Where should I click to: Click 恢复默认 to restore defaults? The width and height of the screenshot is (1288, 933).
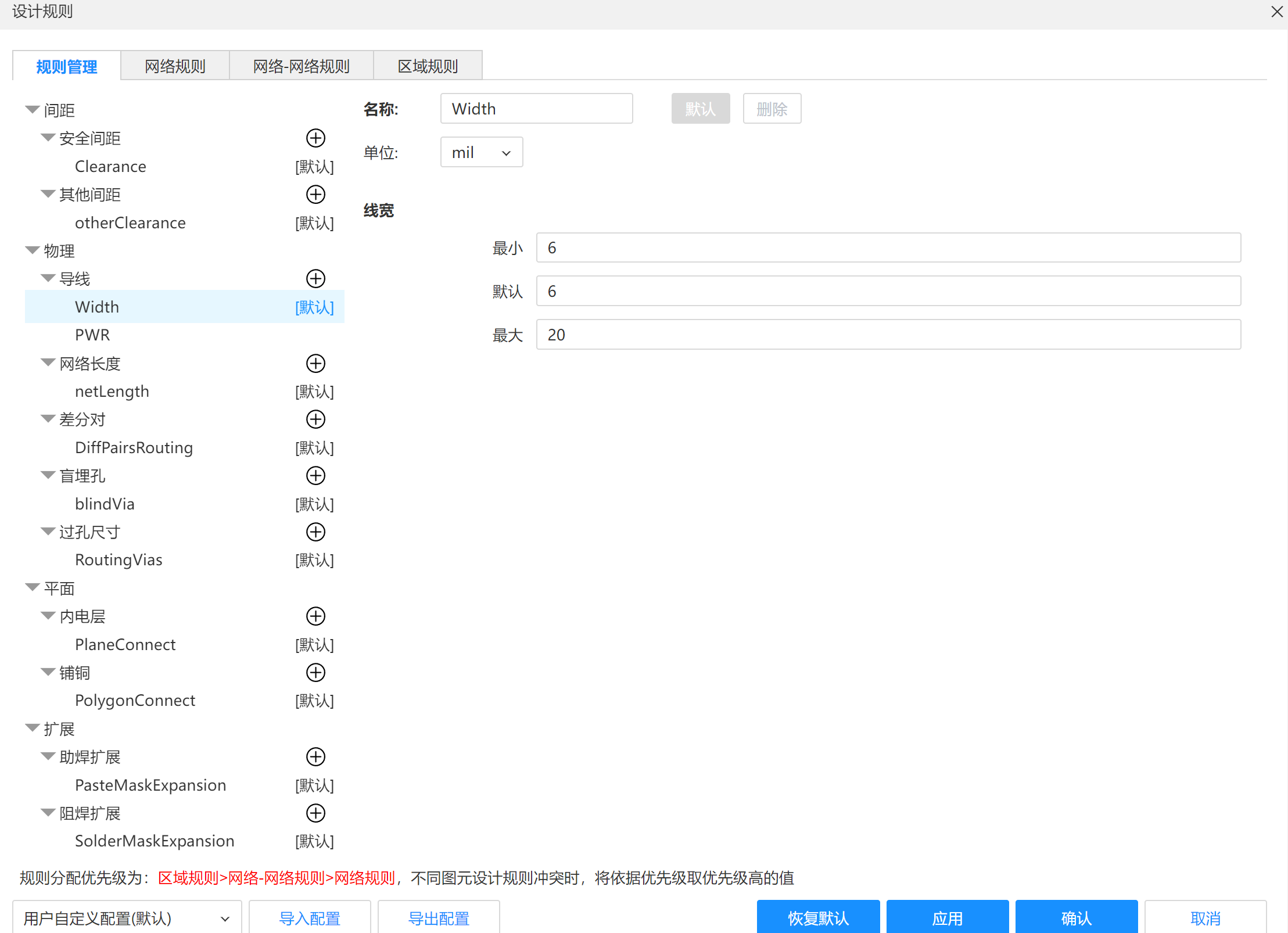tap(818, 918)
